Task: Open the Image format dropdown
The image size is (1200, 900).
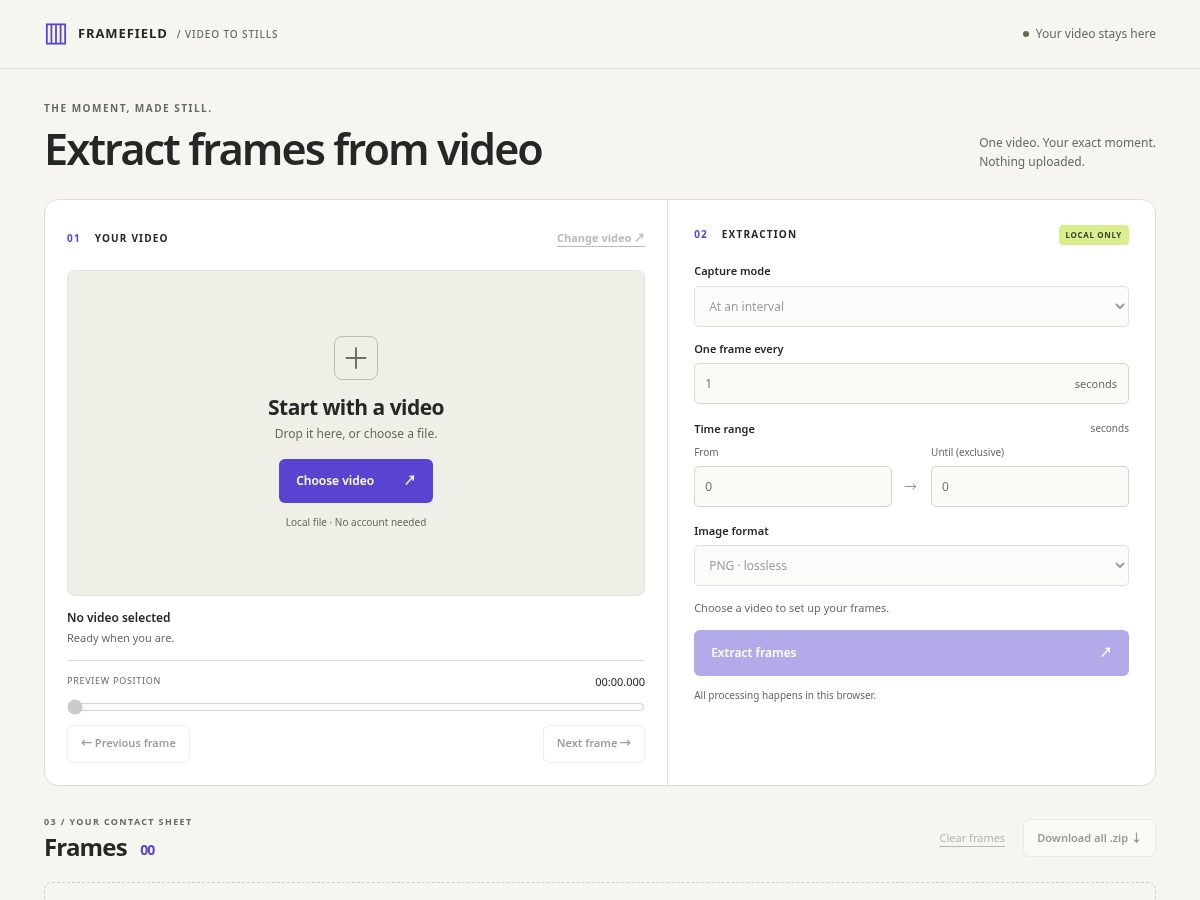Action: coord(911,565)
